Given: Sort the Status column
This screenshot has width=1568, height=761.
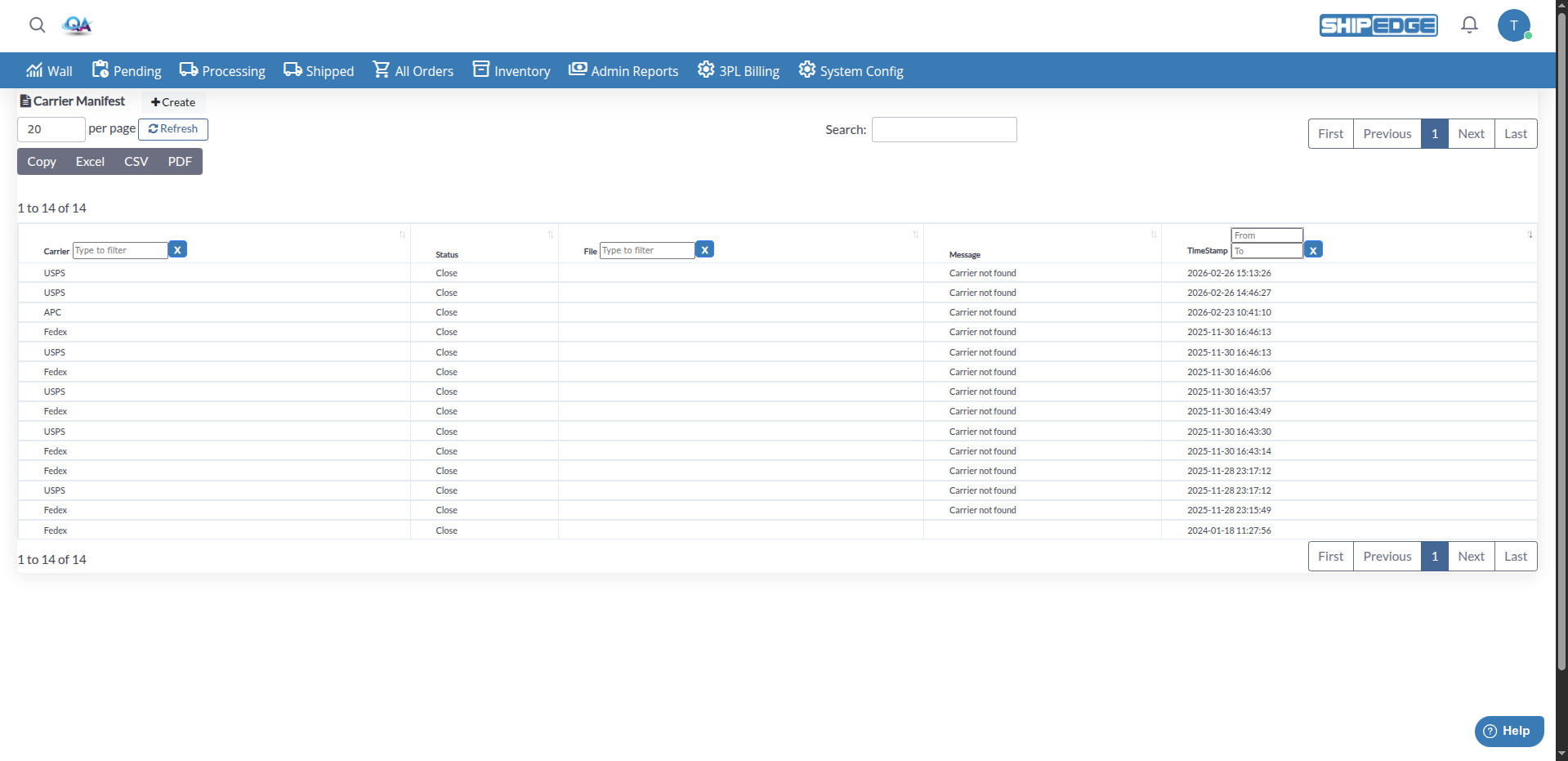Looking at the screenshot, I should (x=550, y=235).
